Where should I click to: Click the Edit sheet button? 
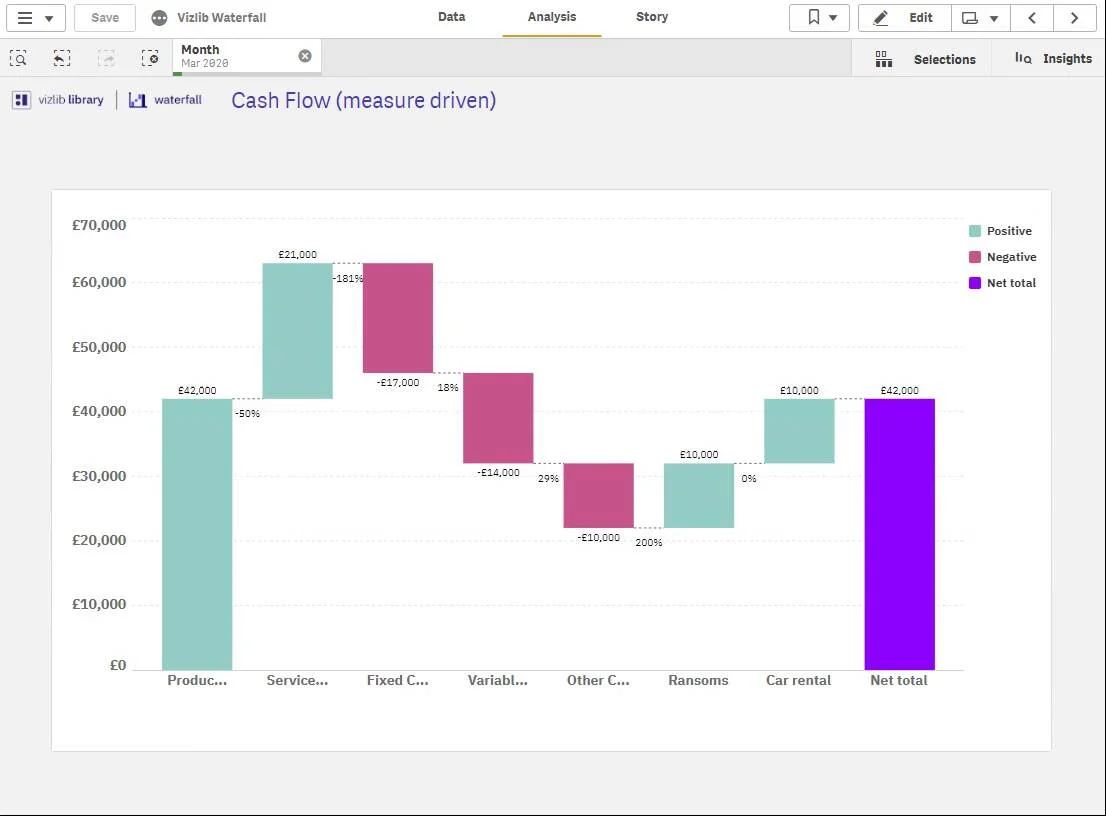point(905,18)
